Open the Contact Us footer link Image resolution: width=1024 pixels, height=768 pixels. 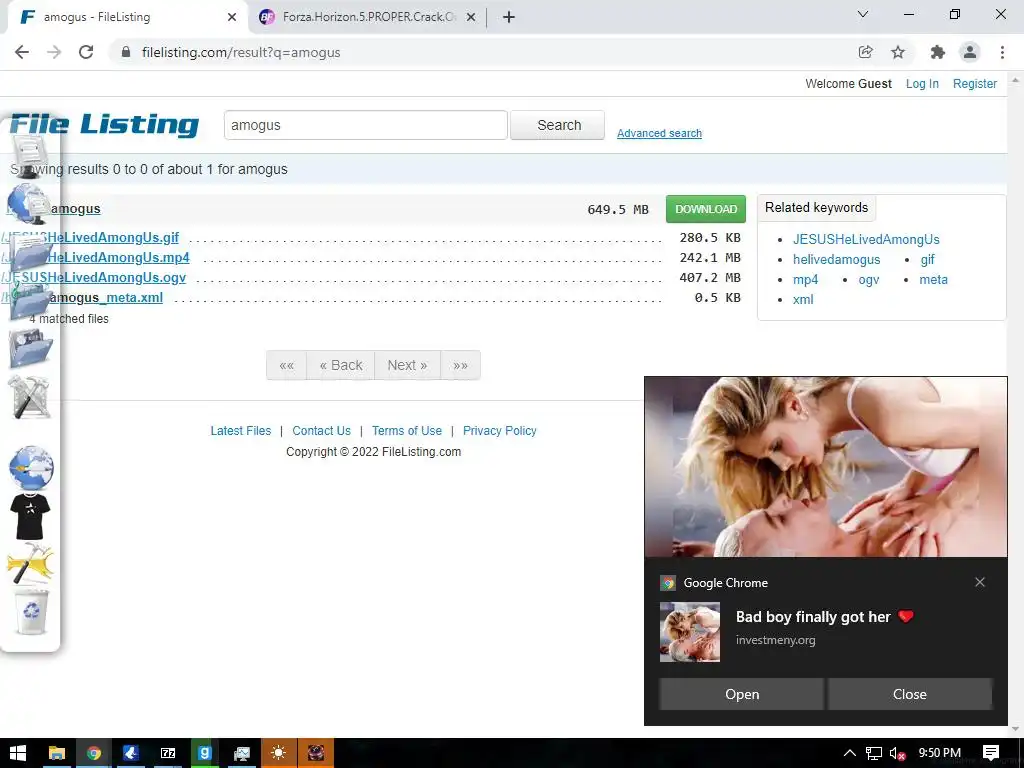pos(321,431)
